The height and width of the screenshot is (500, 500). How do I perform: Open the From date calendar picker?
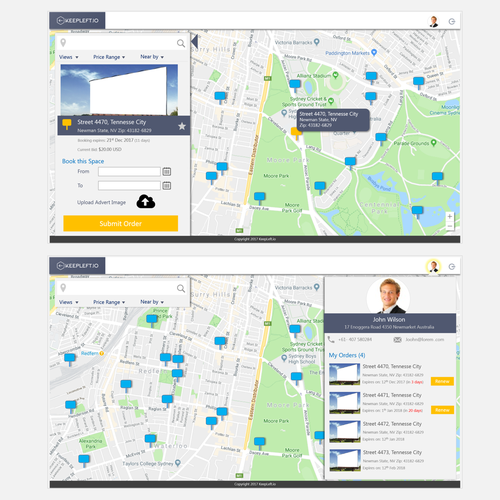pyautogui.click(x=167, y=172)
